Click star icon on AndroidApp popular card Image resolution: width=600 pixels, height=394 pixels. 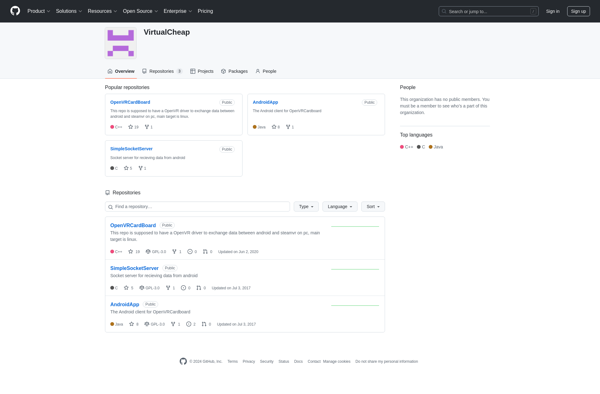tap(274, 127)
